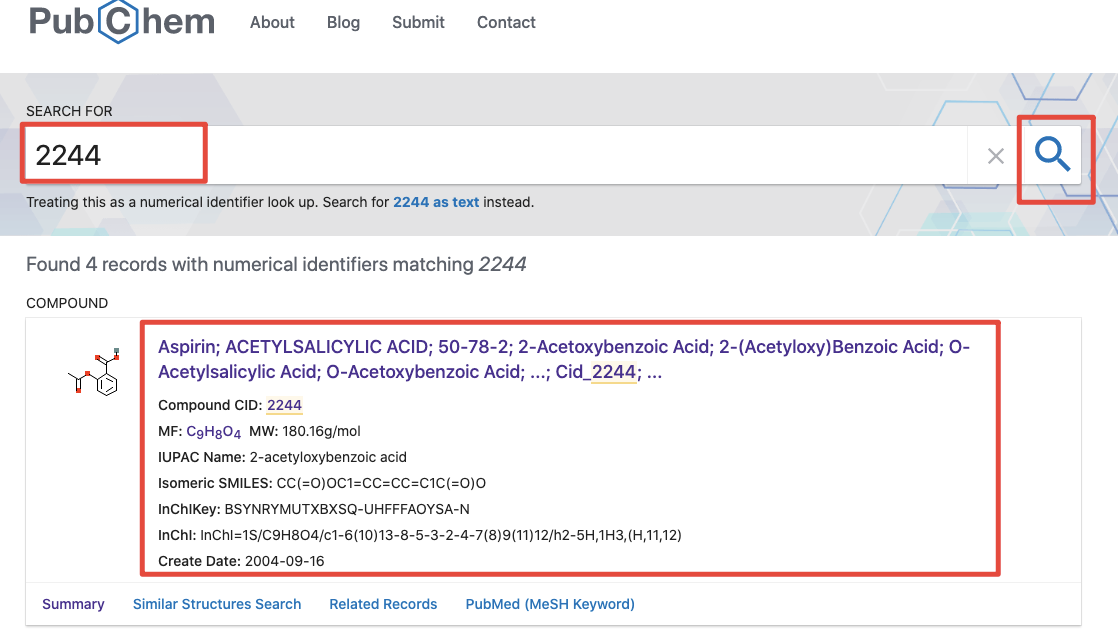
Task: Open PubMed MeSH Keyword results
Action: pos(550,604)
